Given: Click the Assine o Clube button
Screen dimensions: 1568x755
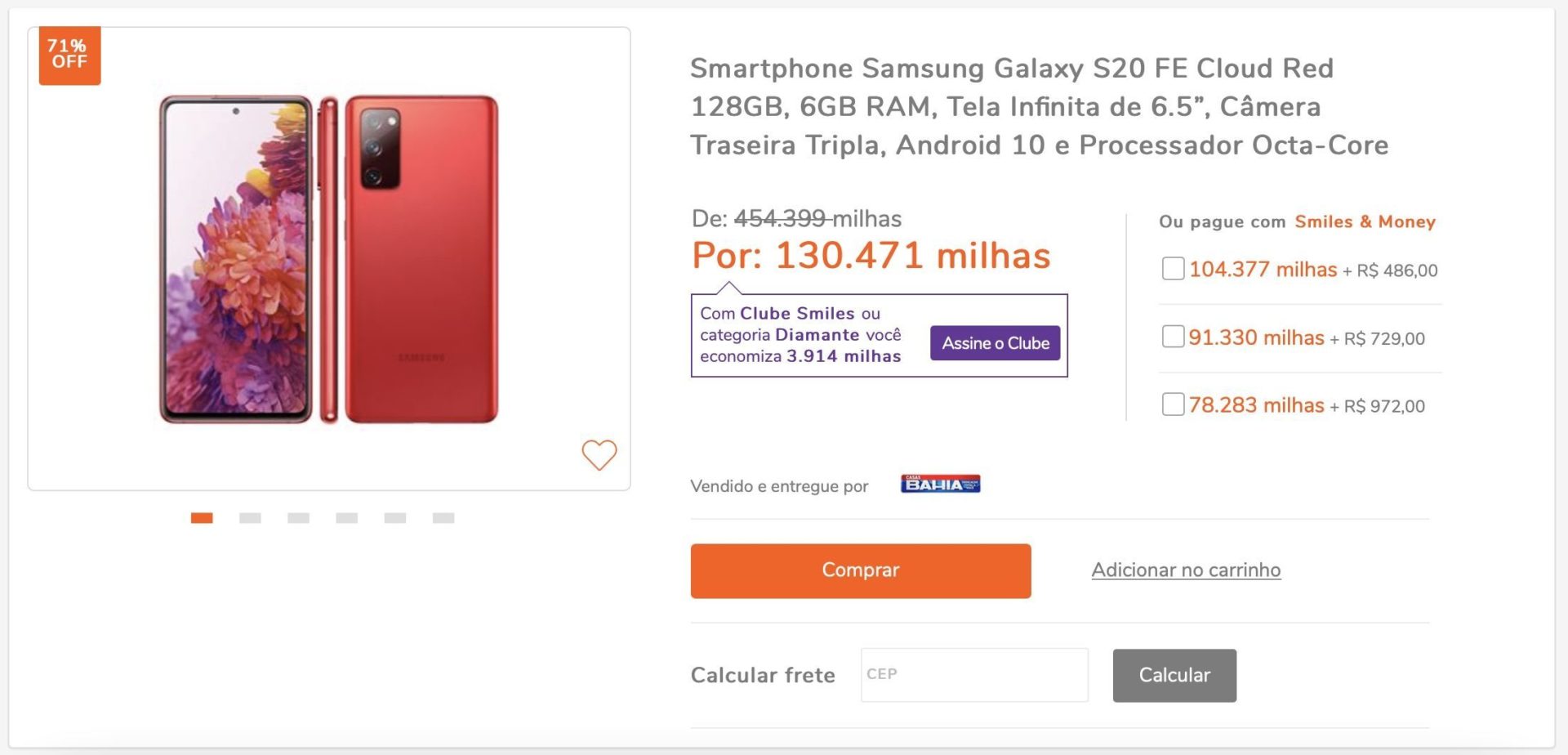Looking at the screenshot, I should click(x=995, y=343).
